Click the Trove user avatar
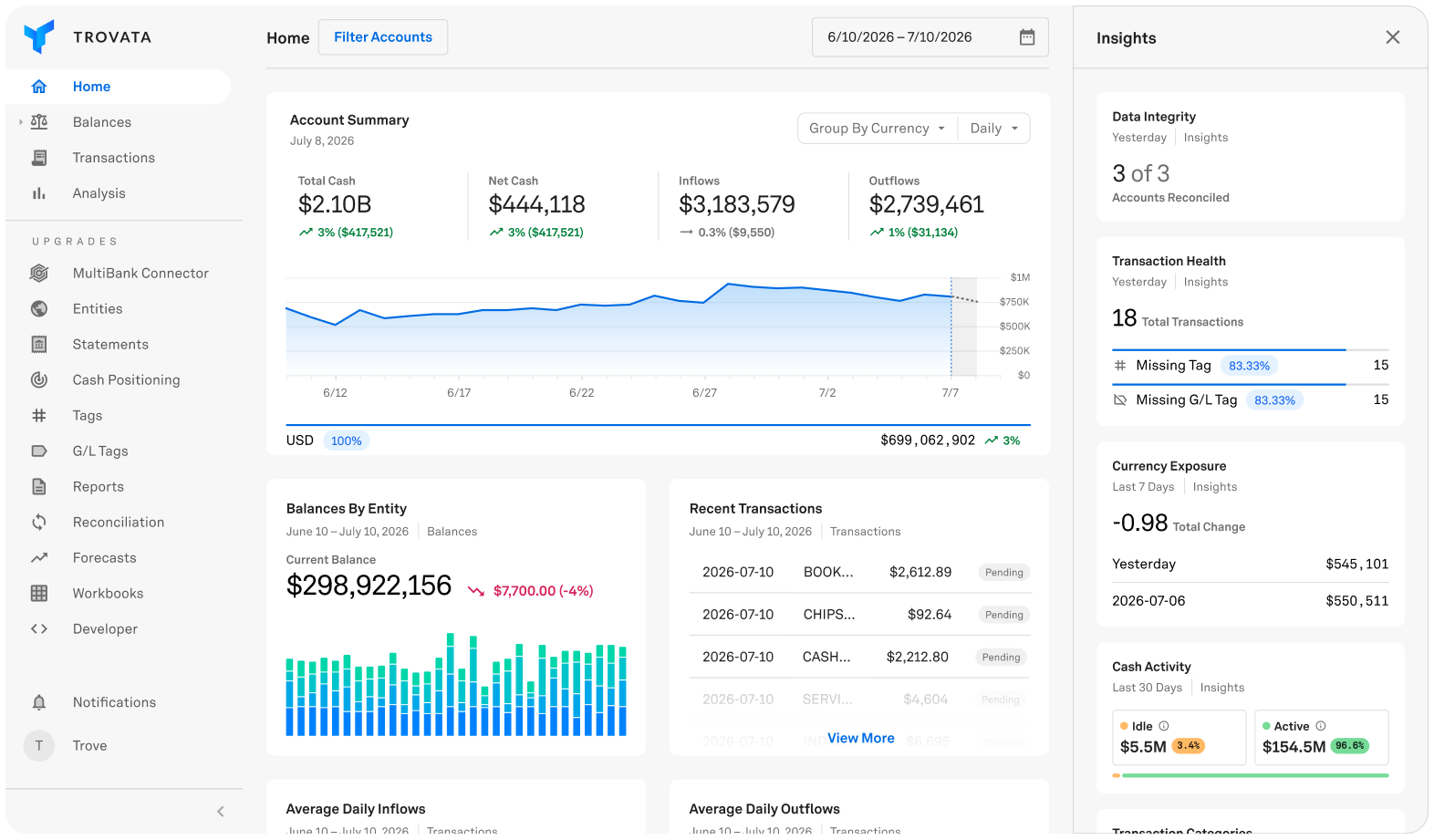 tap(38, 745)
